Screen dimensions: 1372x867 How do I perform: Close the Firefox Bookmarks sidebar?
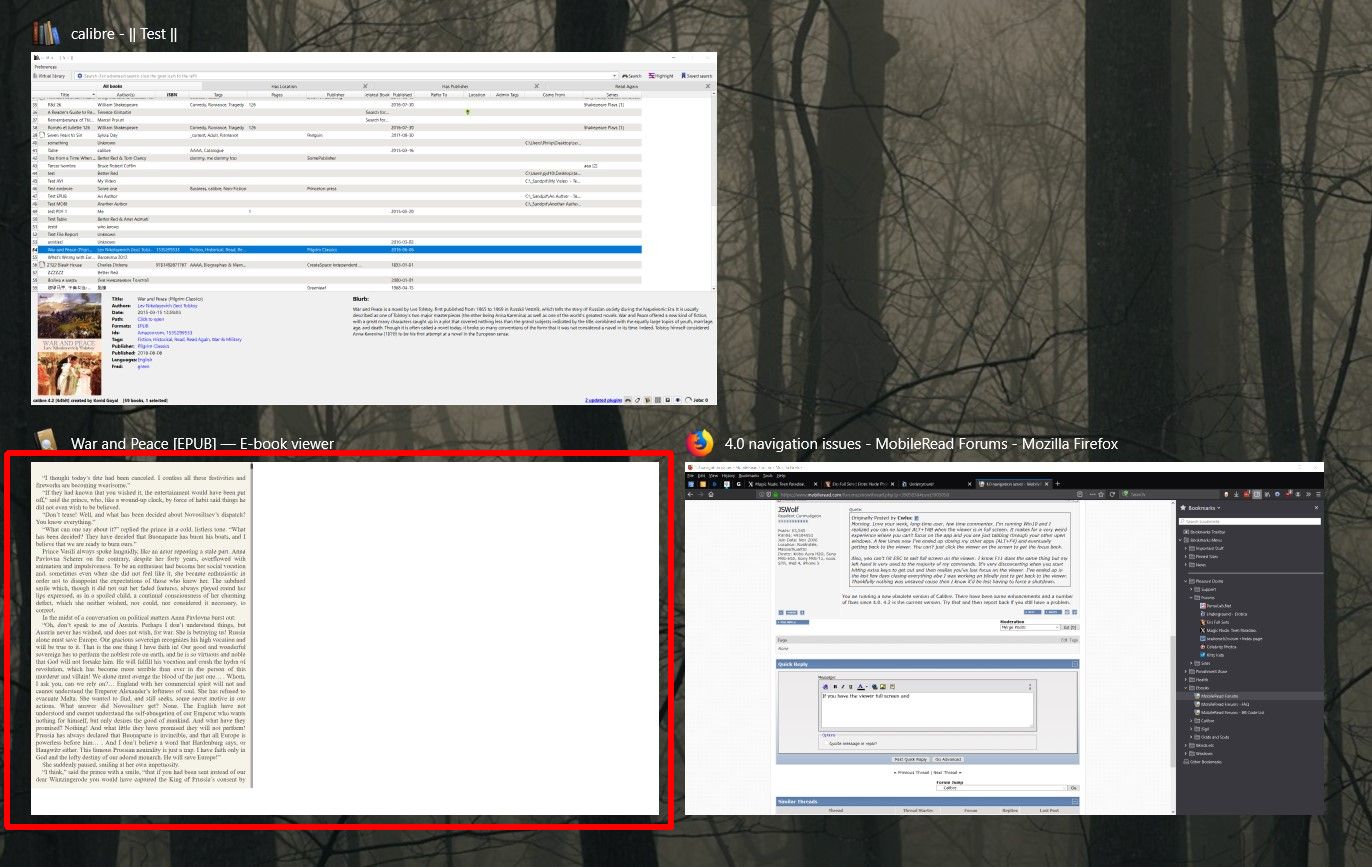(x=1316, y=508)
